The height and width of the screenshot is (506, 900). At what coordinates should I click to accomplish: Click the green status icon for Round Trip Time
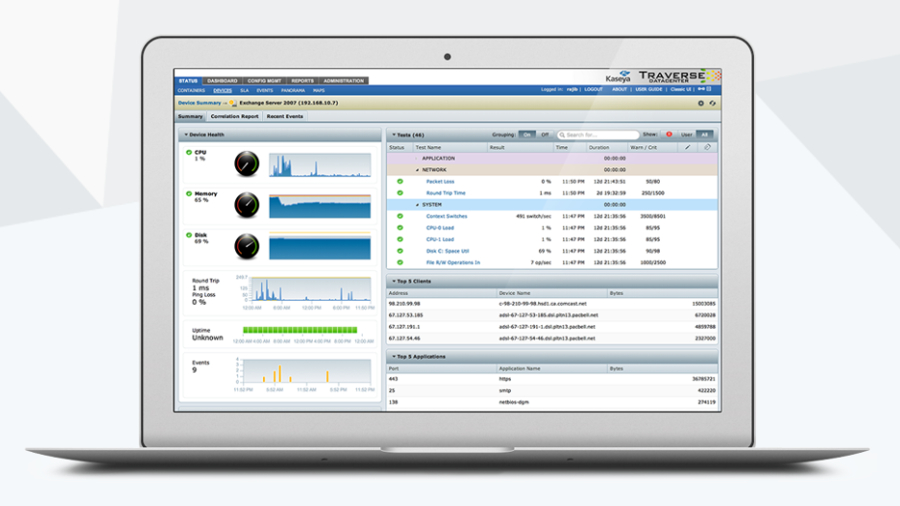tap(400, 193)
